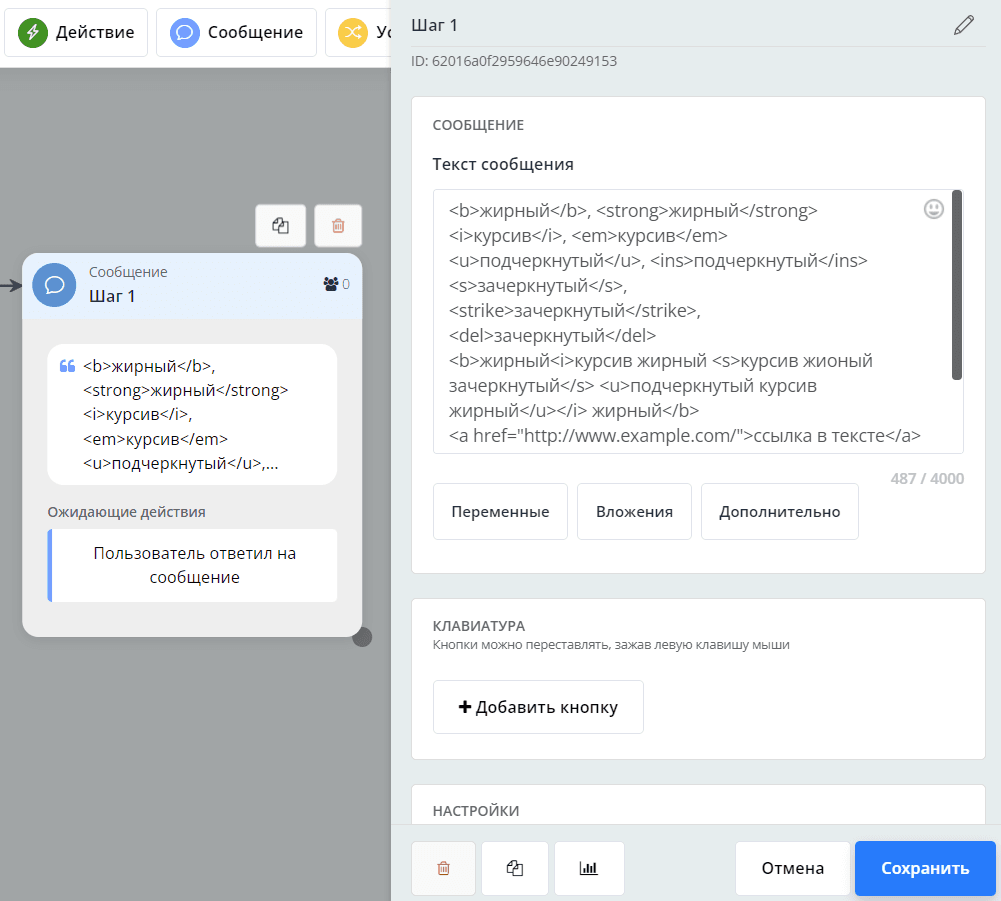This screenshot has width=1001, height=901.
Task: Add a Сообщение block from toolbar
Action: coord(237,33)
